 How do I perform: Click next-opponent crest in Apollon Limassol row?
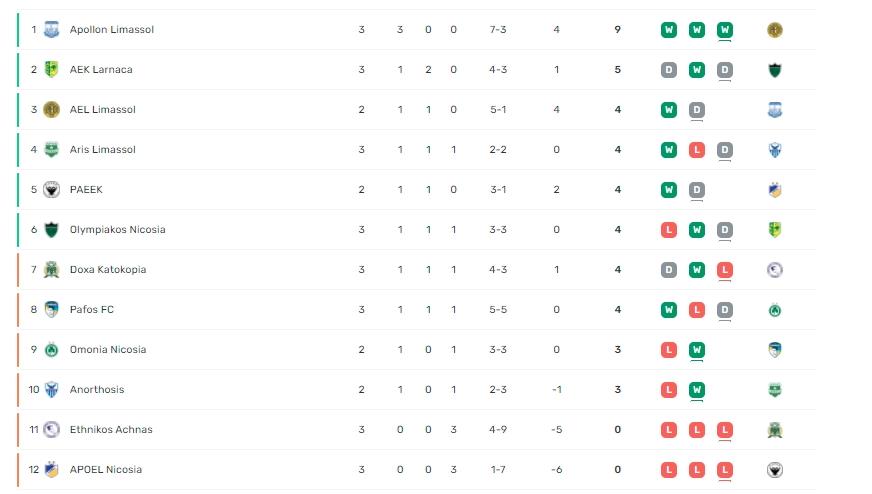pyautogui.click(x=775, y=29)
